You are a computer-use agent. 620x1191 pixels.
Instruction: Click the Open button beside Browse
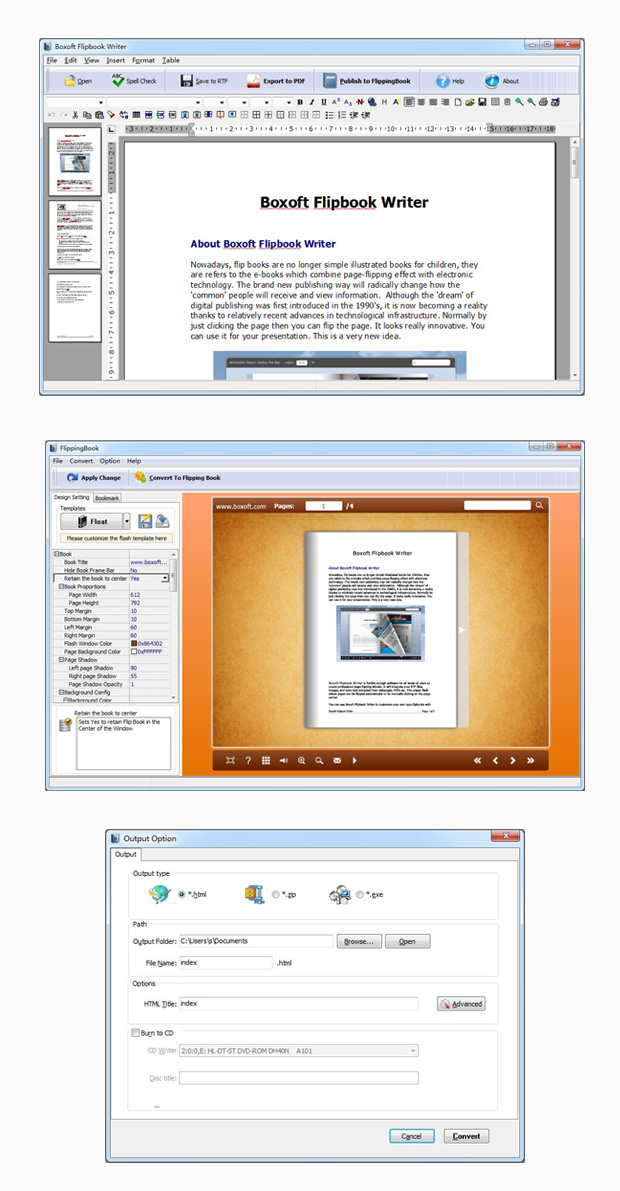click(407, 942)
